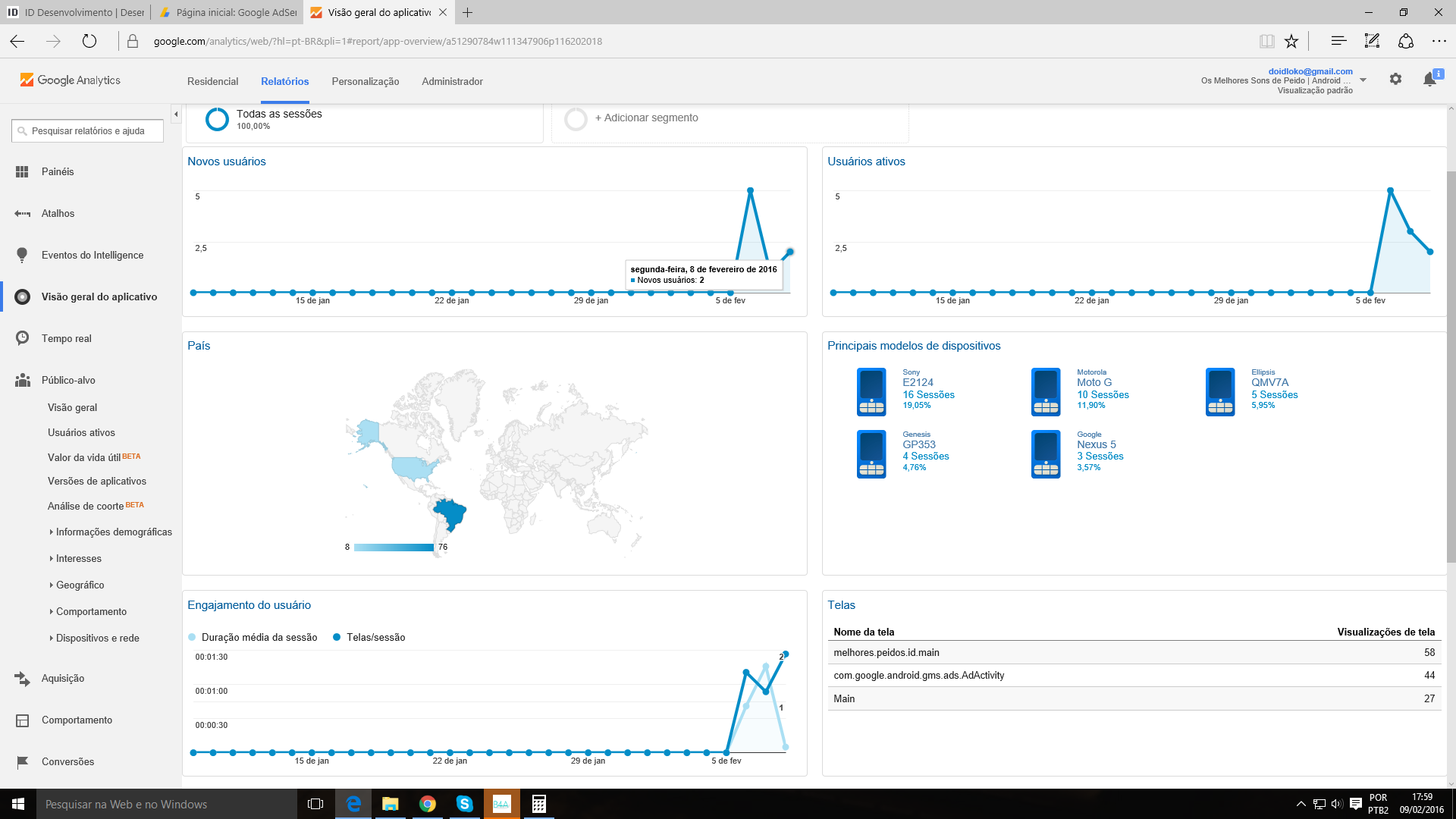Open account selector dropdown arrow
The width and height of the screenshot is (1456, 819).
click(x=1363, y=80)
